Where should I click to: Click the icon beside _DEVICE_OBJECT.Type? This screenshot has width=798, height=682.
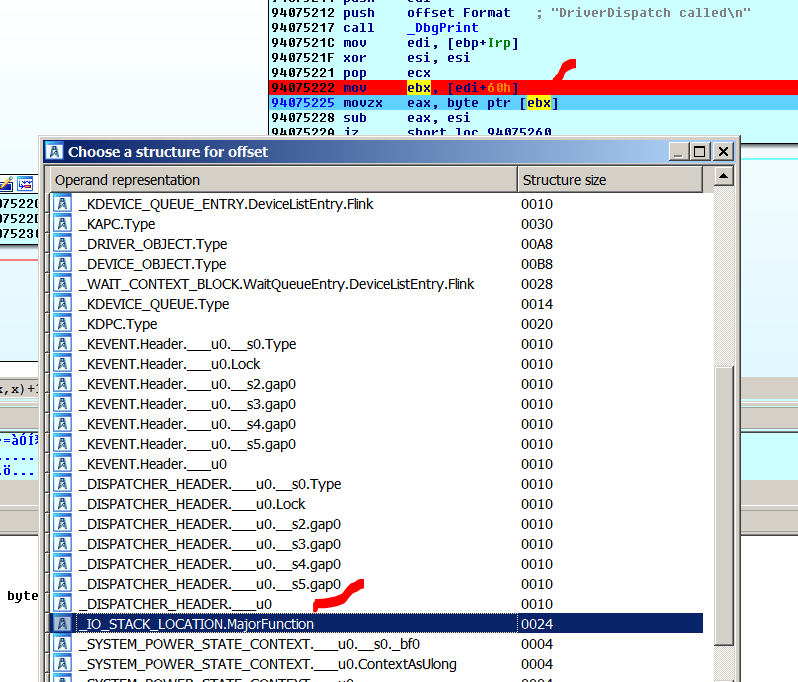tap(62, 264)
